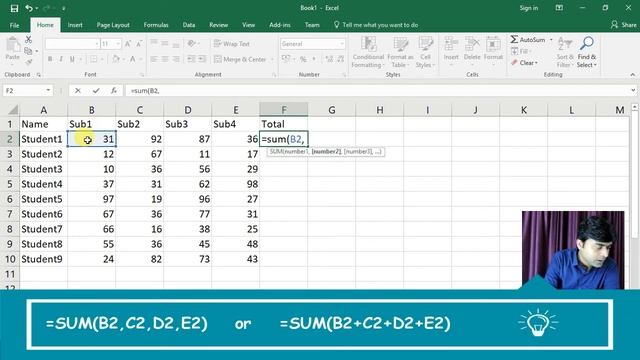This screenshot has height=360, width=640.
Task: Click the Increase Indent icon
Action: tap(202, 59)
